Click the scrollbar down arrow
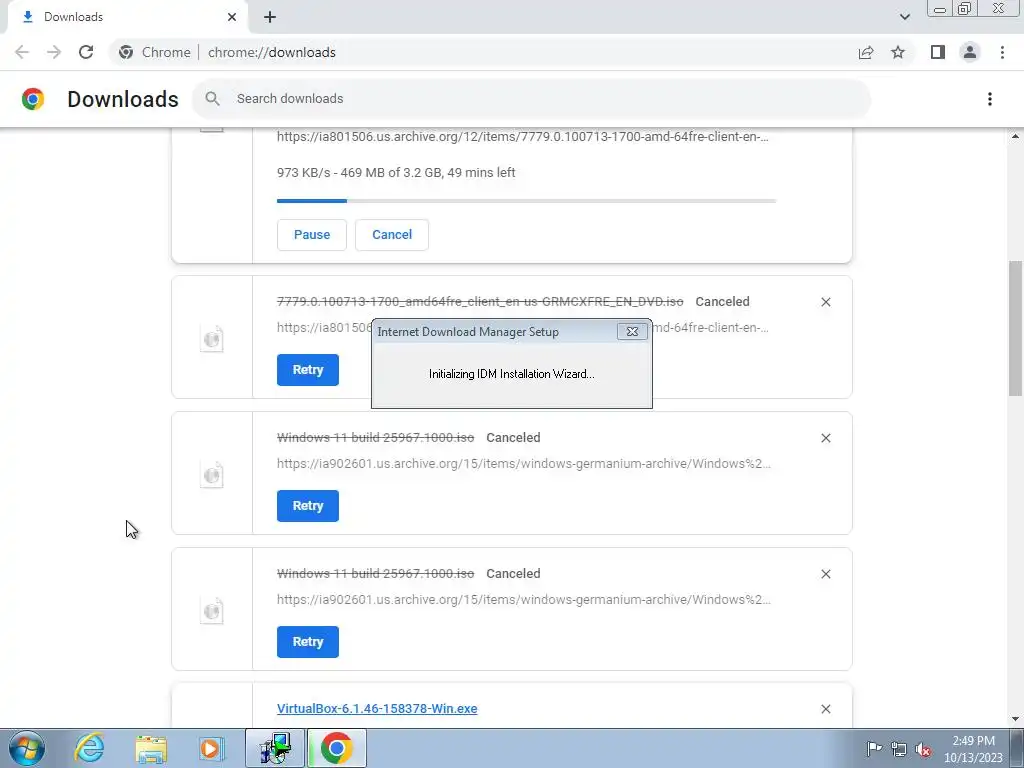Viewport: 1024px width, 768px height. click(x=1015, y=719)
